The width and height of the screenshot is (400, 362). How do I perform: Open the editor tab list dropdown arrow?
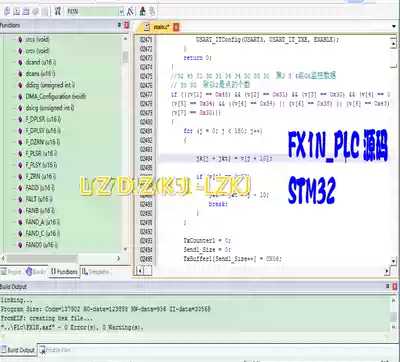tap(394, 26)
